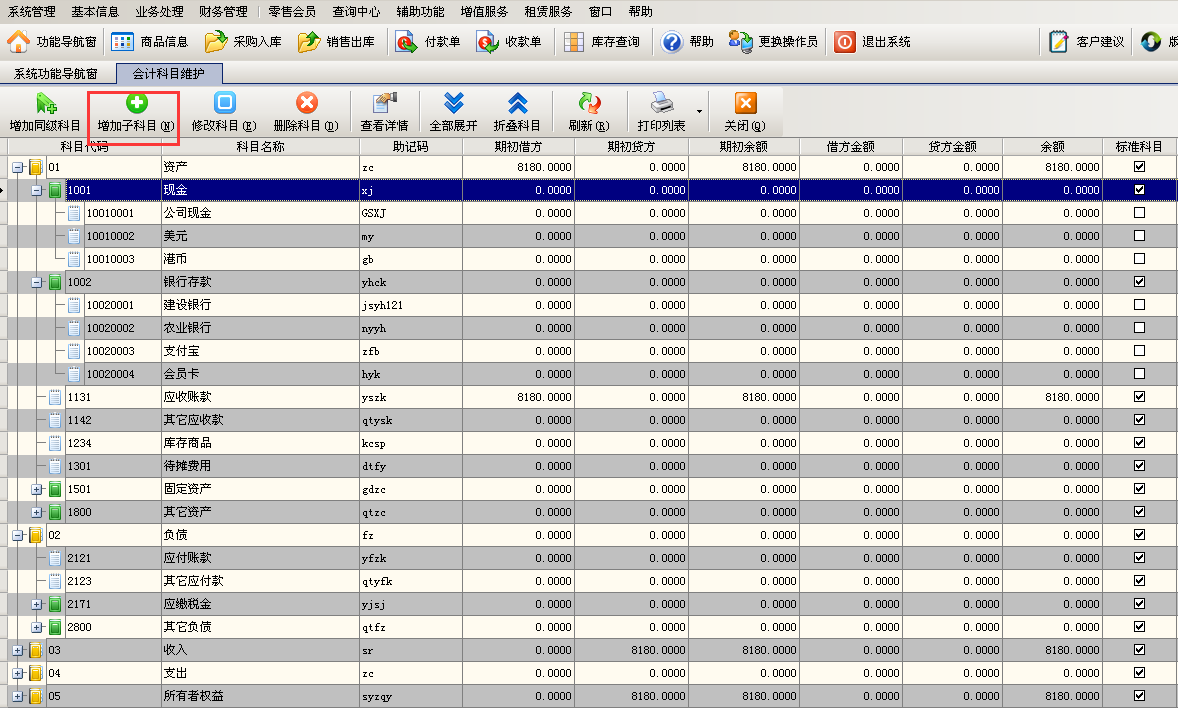
Task: Open 客户建议 notepad icon
Action: [1059, 41]
